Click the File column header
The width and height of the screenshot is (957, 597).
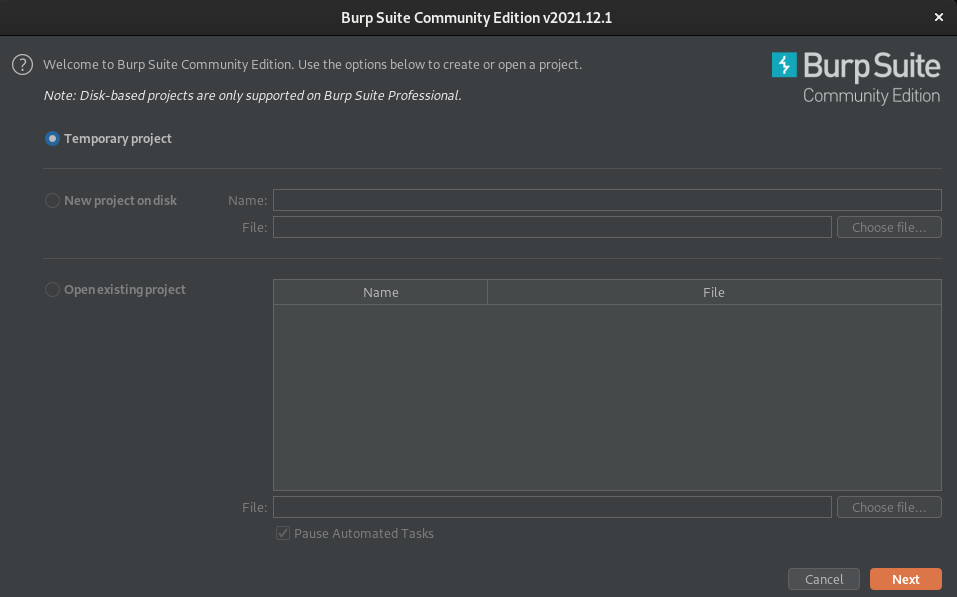tap(714, 292)
